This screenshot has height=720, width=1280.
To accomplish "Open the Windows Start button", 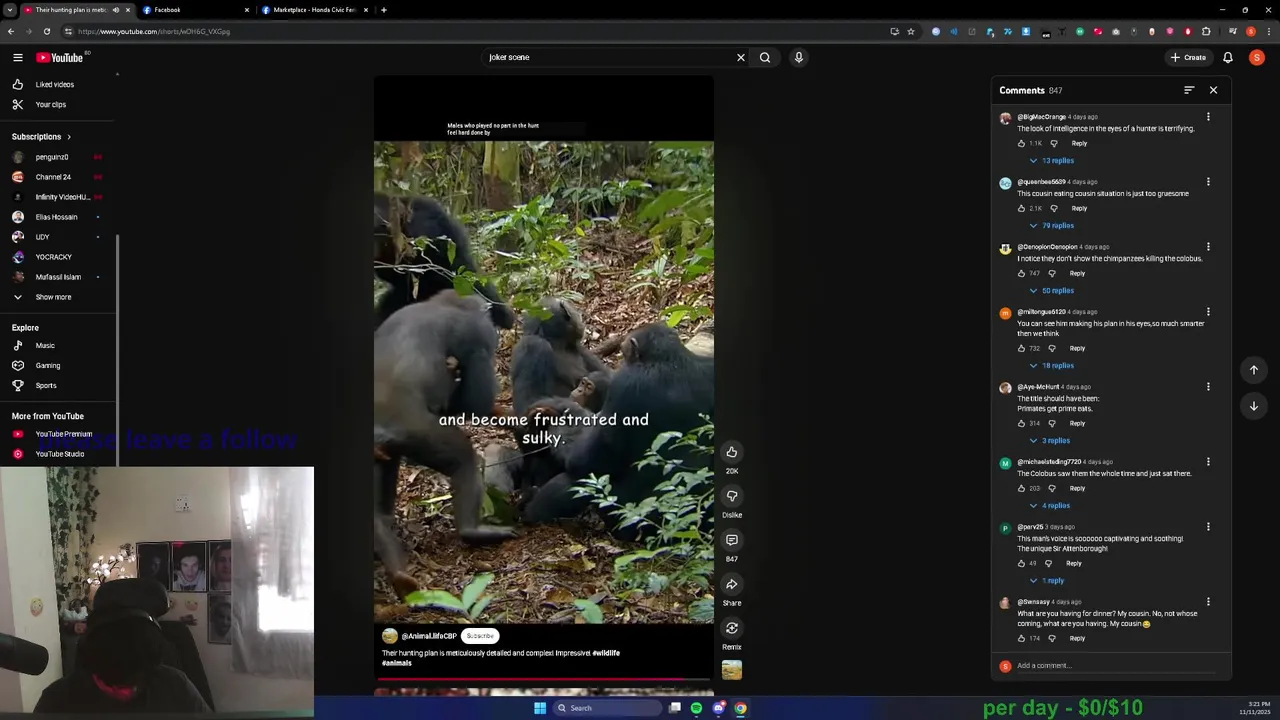I will 540,708.
